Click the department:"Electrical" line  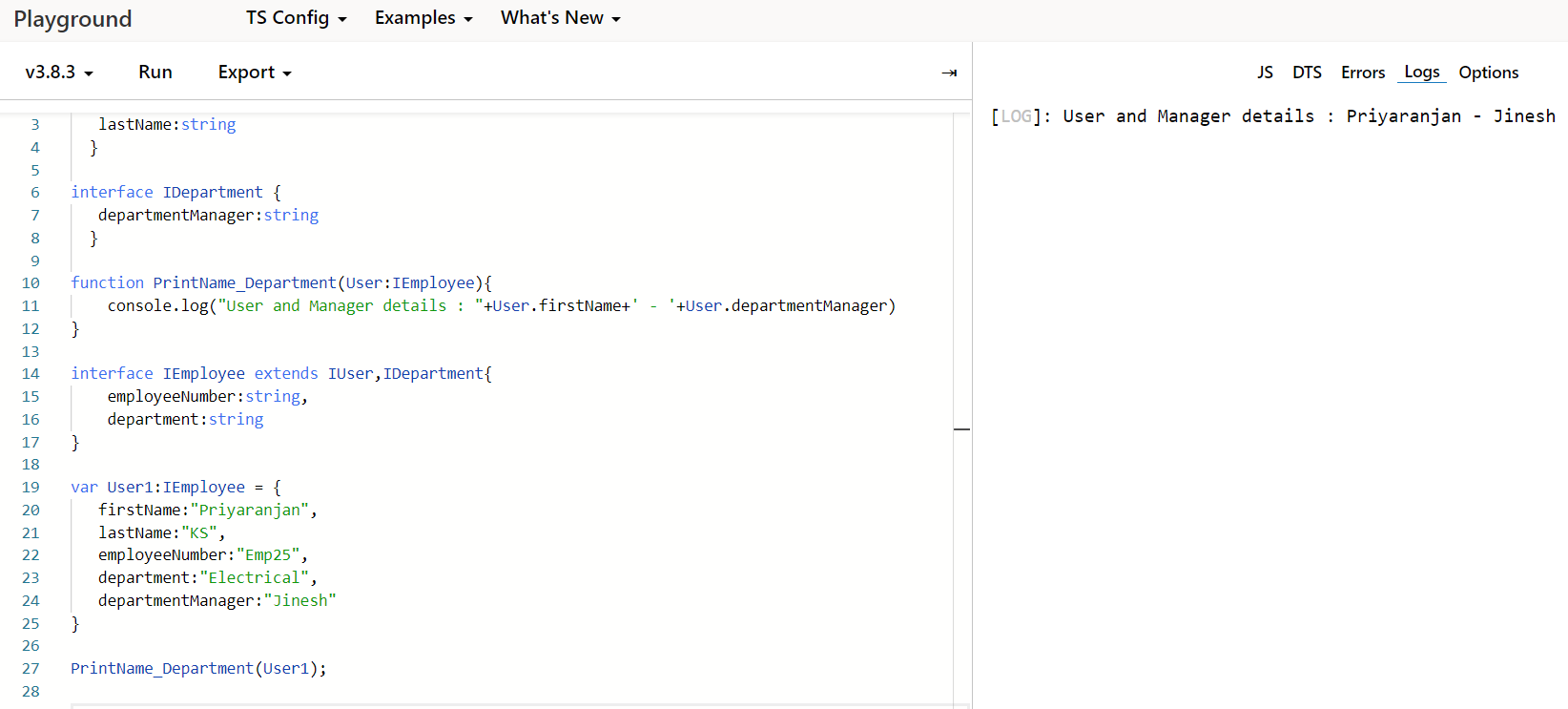pyautogui.click(x=208, y=577)
